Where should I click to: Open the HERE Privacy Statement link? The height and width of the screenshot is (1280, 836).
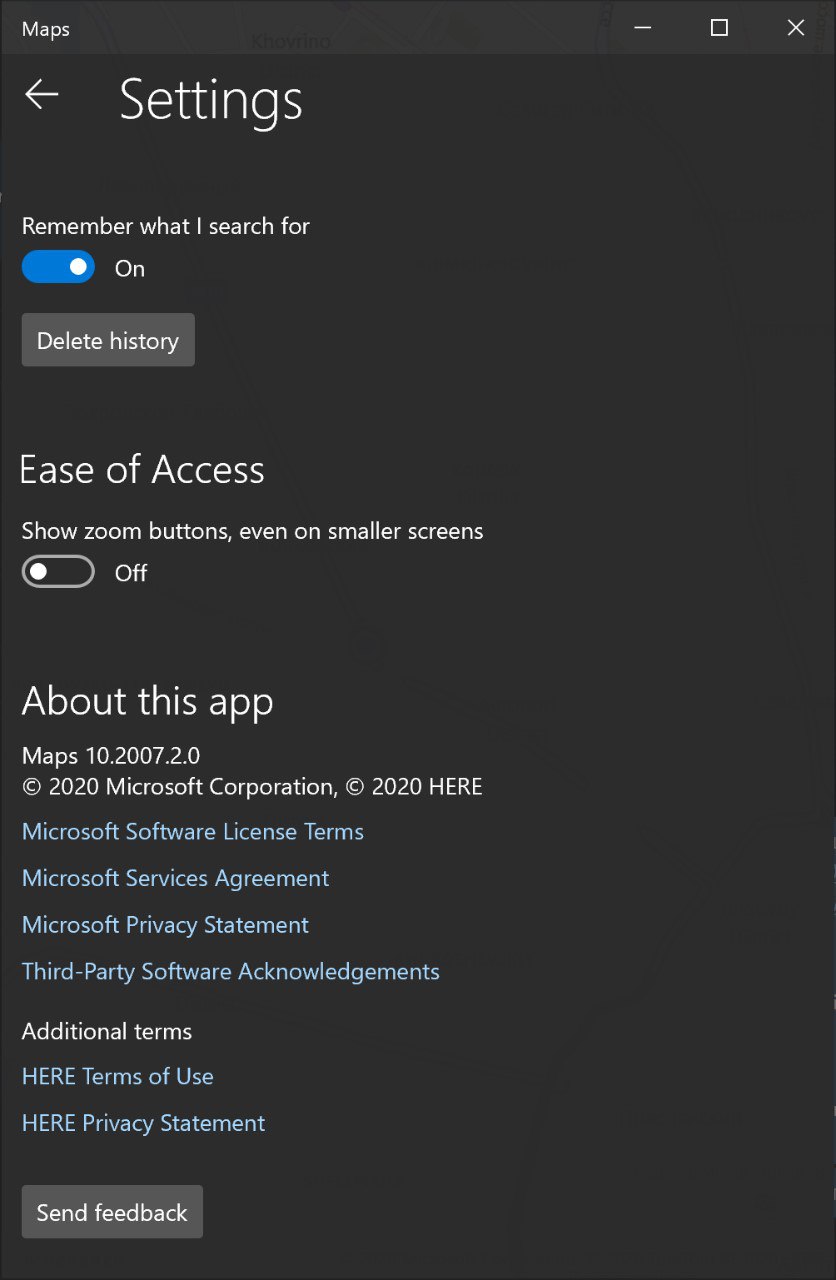tap(144, 1123)
